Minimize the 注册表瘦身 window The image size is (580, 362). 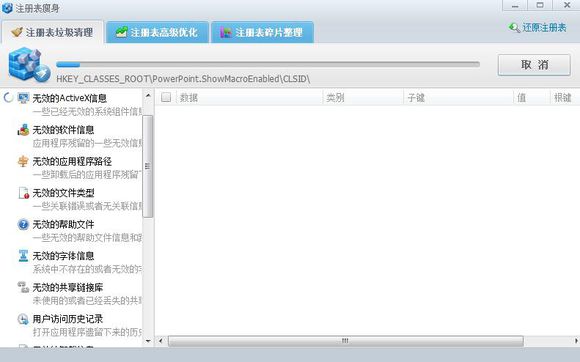[x=515, y=5]
